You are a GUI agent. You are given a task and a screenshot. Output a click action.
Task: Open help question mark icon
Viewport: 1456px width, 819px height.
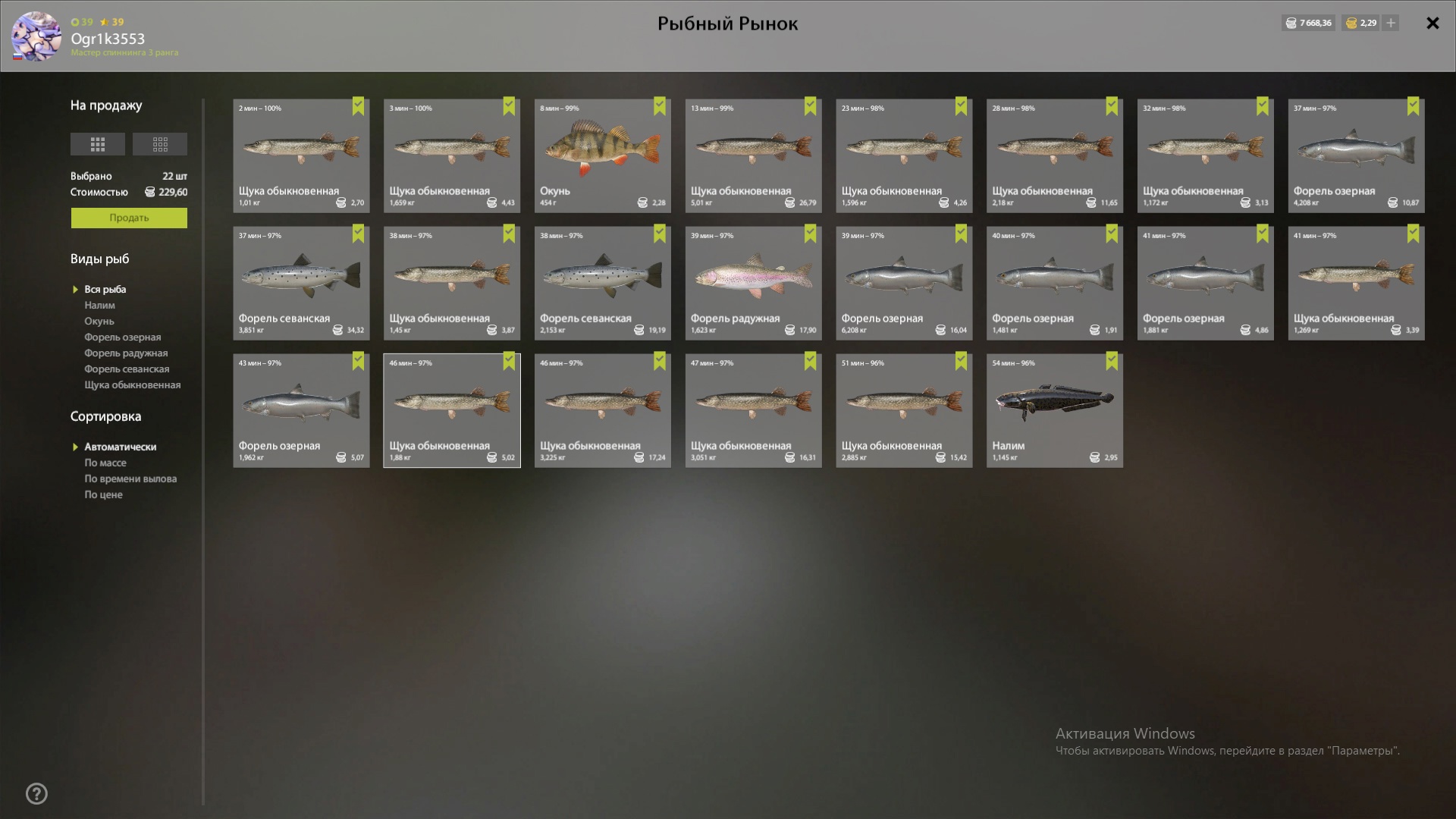(36, 794)
